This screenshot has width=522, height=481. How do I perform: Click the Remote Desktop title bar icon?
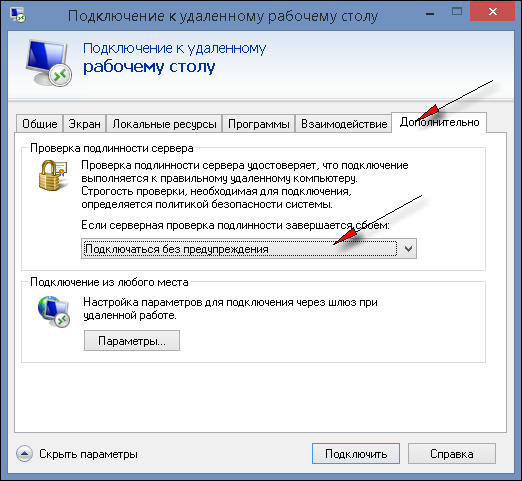[17, 15]
